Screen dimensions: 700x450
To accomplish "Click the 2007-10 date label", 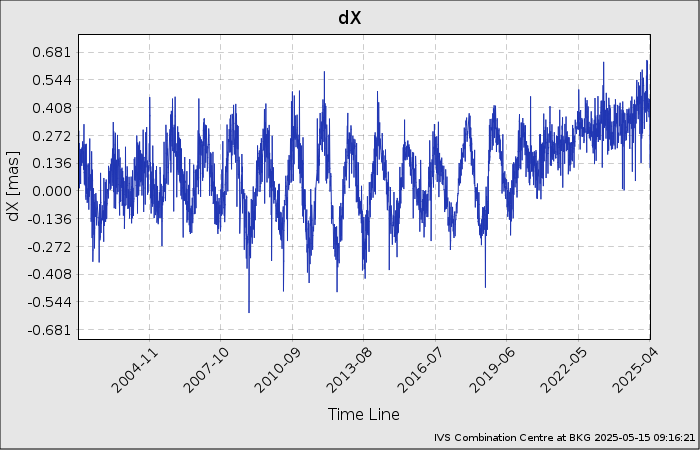I will pyautogui.click(x=205, y=370).
